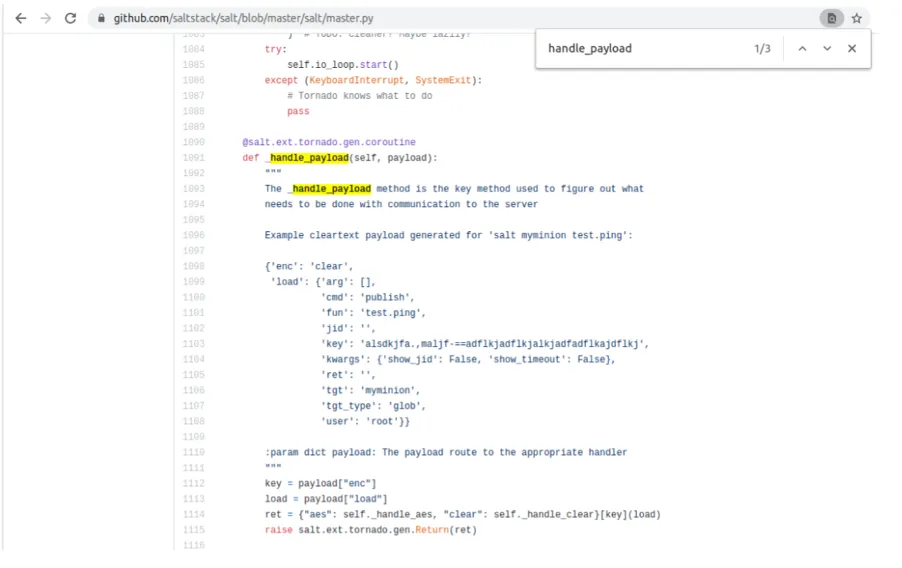Click the 'tgt_type': 'glob' line

pos(373,406)
